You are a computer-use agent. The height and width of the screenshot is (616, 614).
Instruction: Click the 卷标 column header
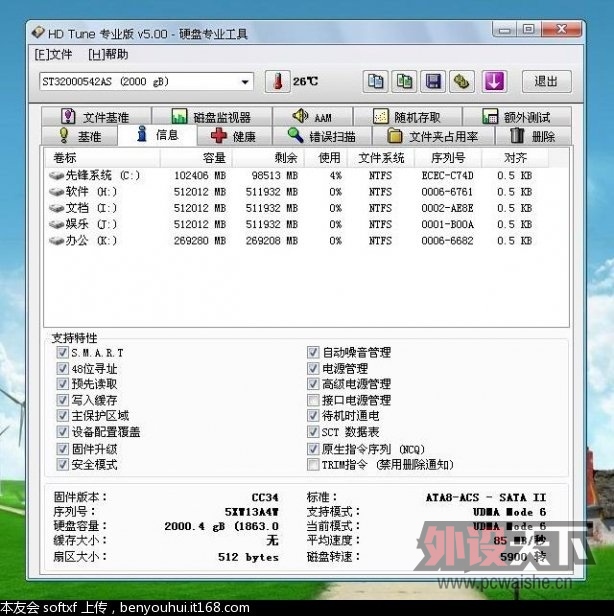tap(103, 158)
